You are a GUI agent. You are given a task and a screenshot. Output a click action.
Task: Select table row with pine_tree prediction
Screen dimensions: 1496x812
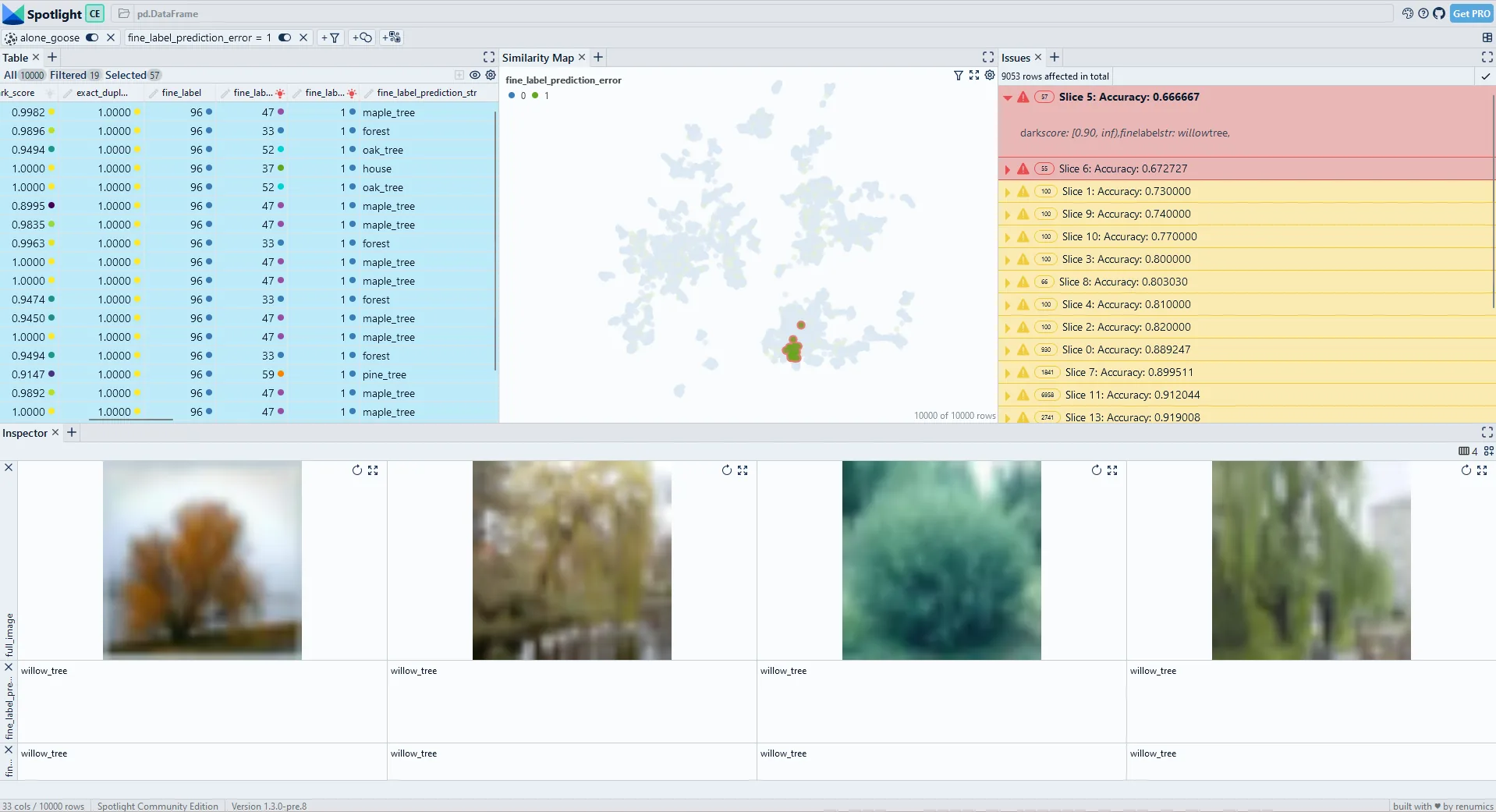(248, 374)
